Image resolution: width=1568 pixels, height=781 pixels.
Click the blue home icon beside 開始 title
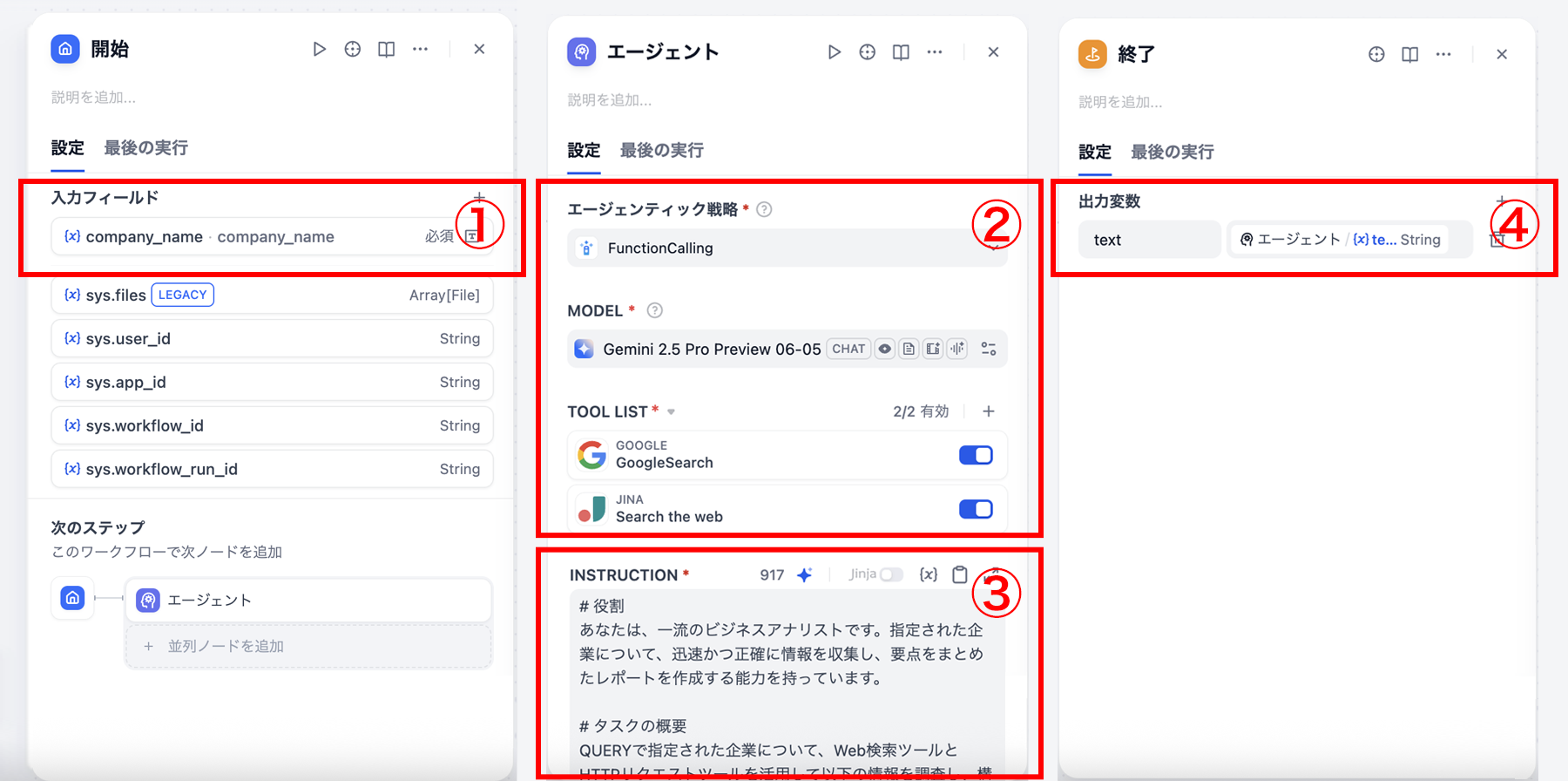click(x=65, y=50)
